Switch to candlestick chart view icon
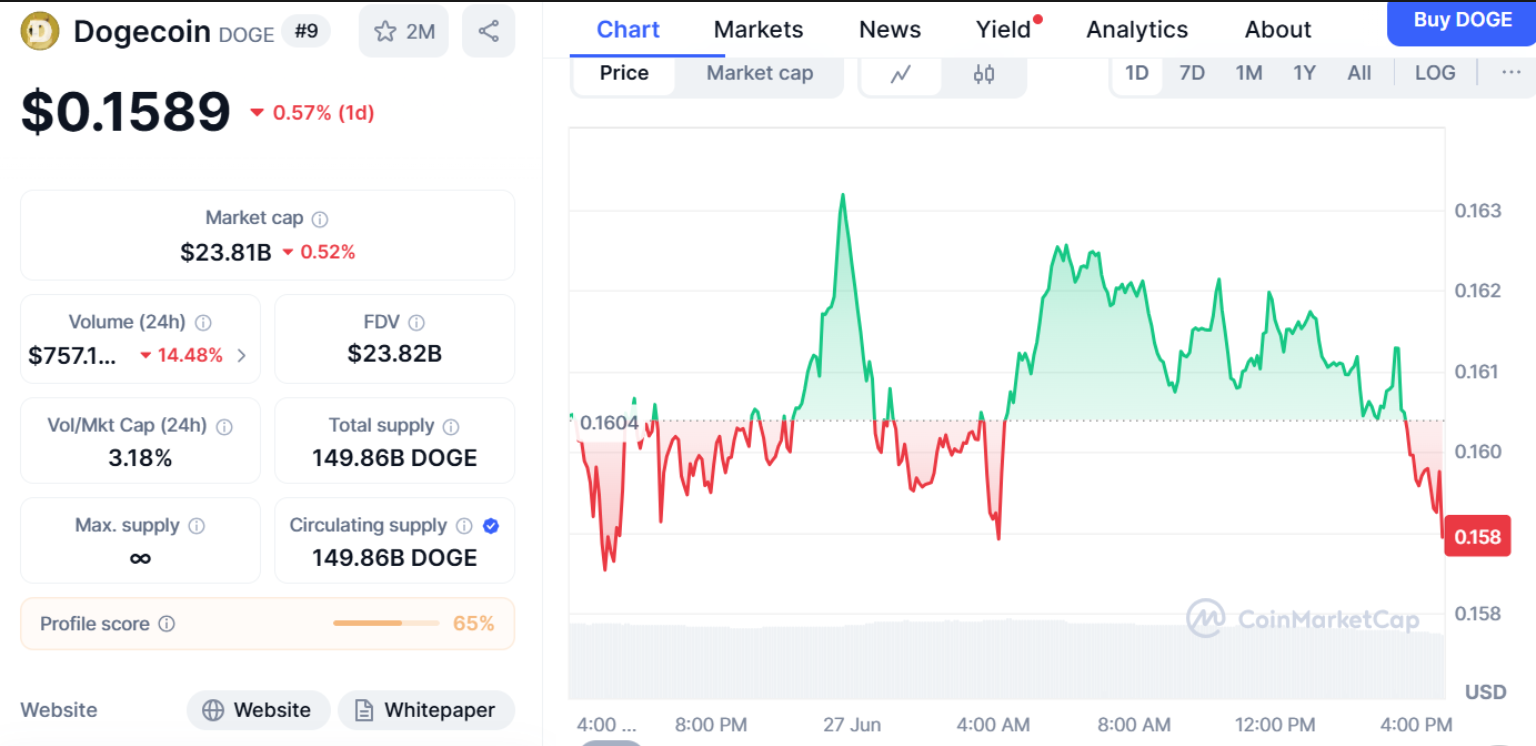1536x746 pixels. [x=984, y=74]
